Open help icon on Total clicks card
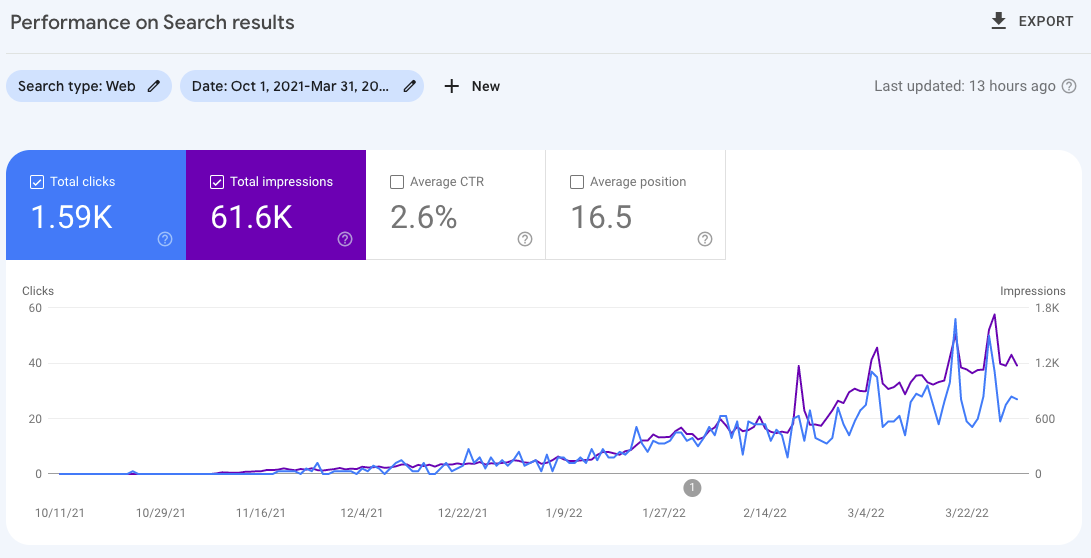The image size is (1091, 558). point(165,239)
